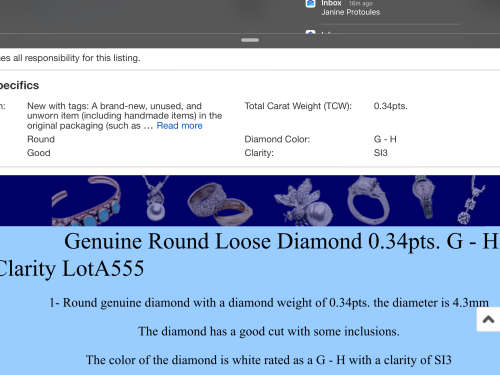Viewport: 500px width, 375px height.
Task: Tap the 'Genuine Round Loose Diamond' heading
Action: 282,241
